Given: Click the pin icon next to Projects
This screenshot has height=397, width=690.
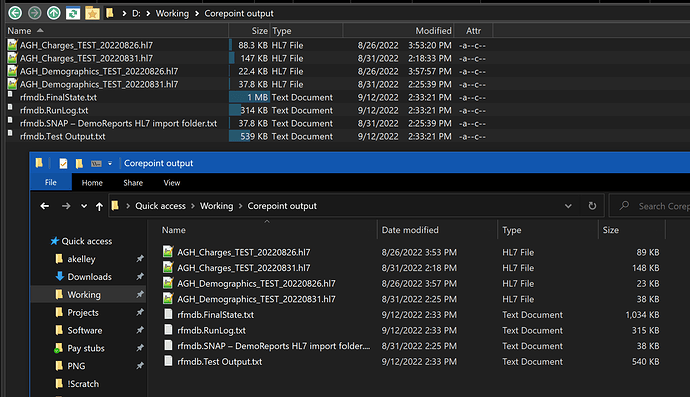Looking at the screenshot, I should pyautogui.click(x=140, y=312).
